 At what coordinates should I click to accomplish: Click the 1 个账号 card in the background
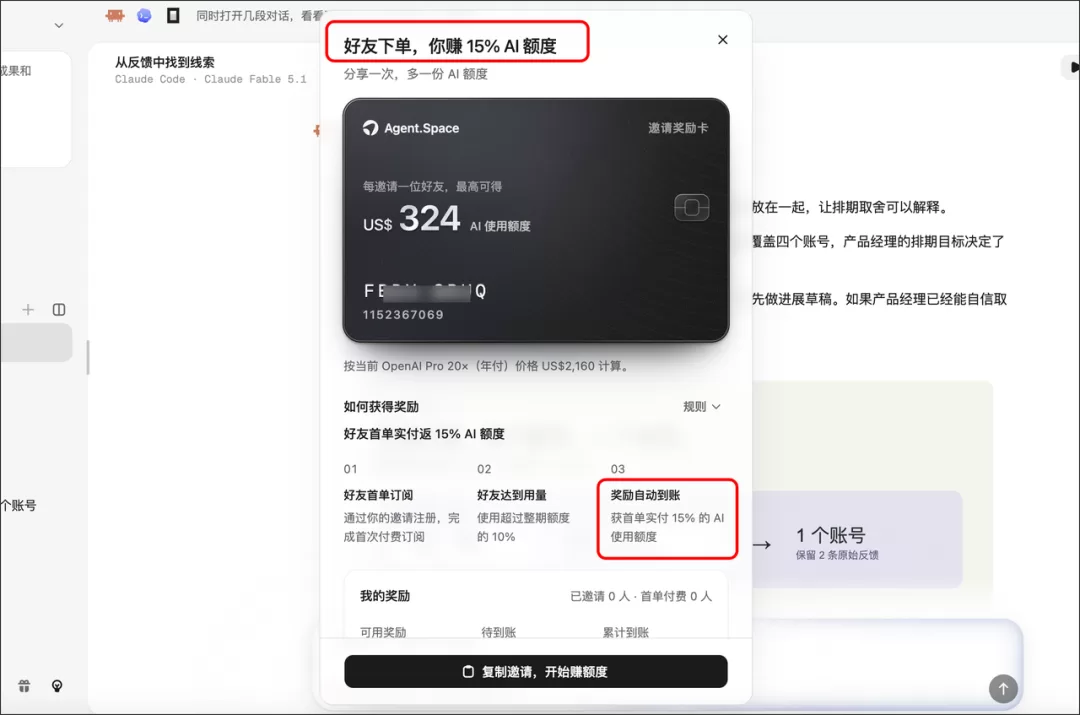tap(857, 539)
